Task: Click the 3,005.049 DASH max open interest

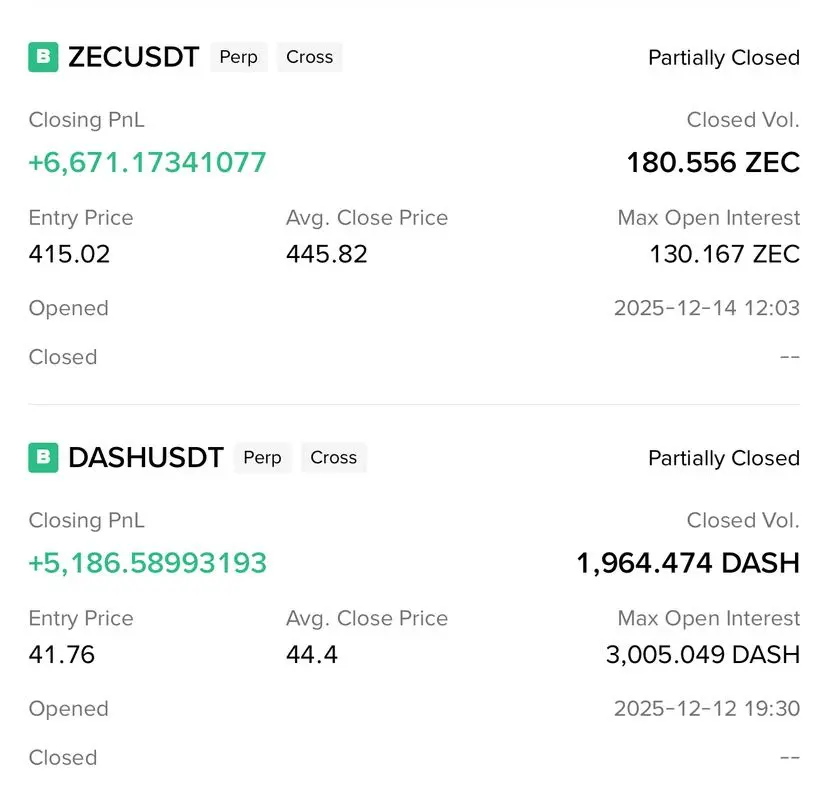Action: pyautogui.click(x=702, y=655)
